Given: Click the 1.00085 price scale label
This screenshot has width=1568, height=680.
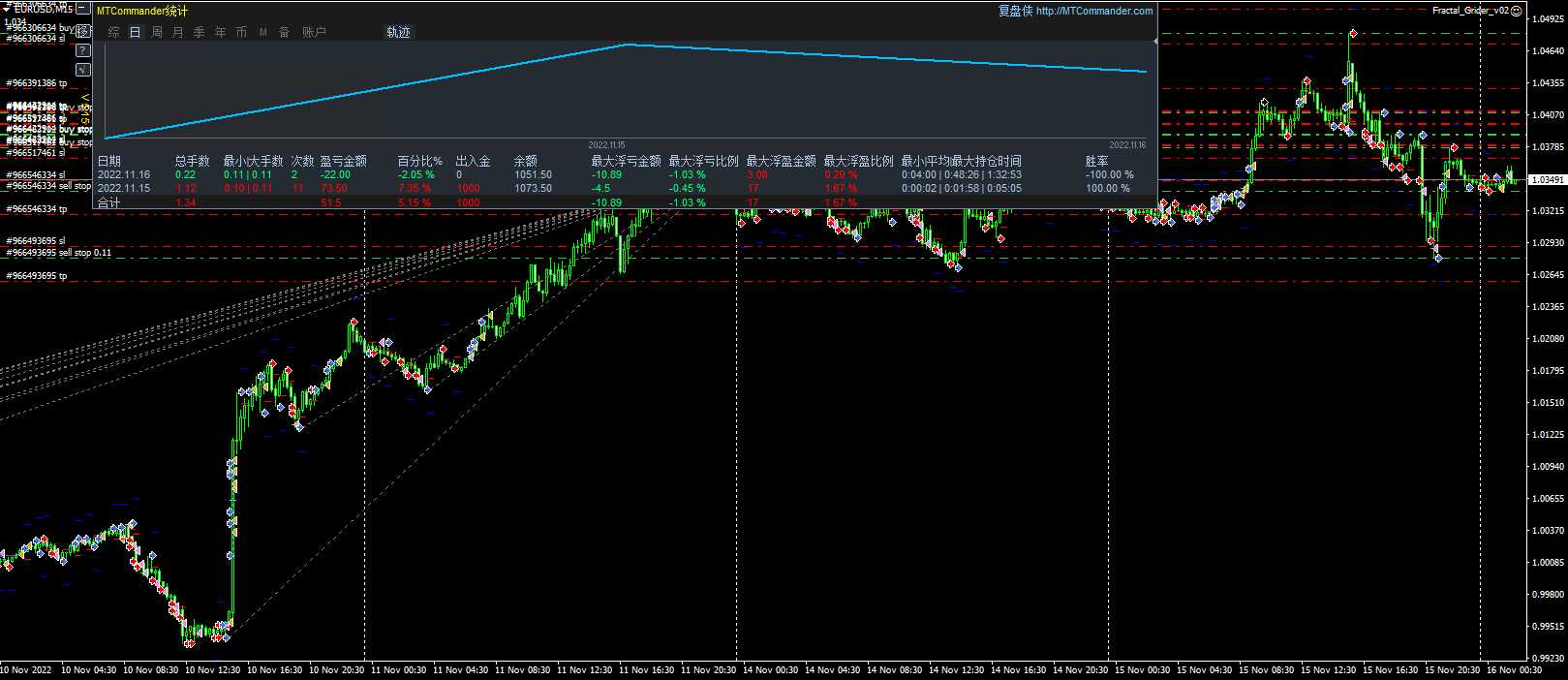Looking at the screenshot, I should (x=1548, y=563).
